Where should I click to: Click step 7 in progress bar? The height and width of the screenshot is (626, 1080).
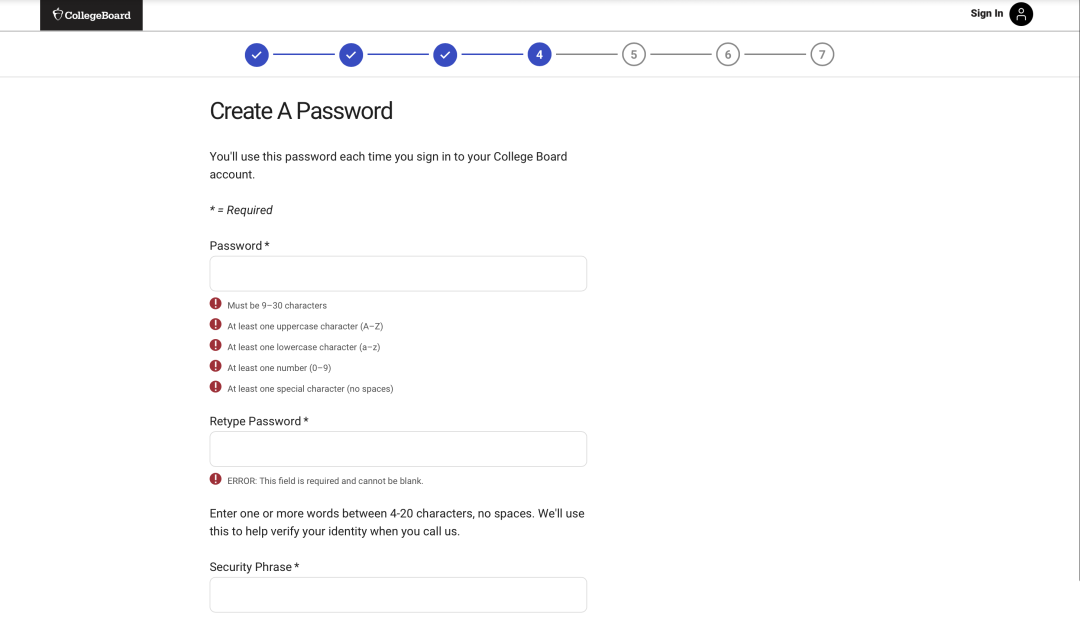821,55
